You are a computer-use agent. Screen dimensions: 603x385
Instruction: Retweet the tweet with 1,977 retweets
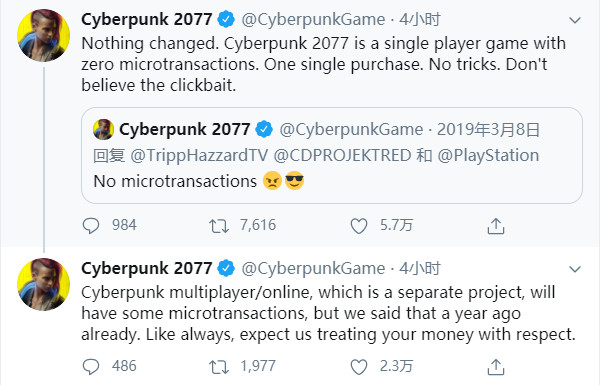pyautogui.click(x=219, y=367)
